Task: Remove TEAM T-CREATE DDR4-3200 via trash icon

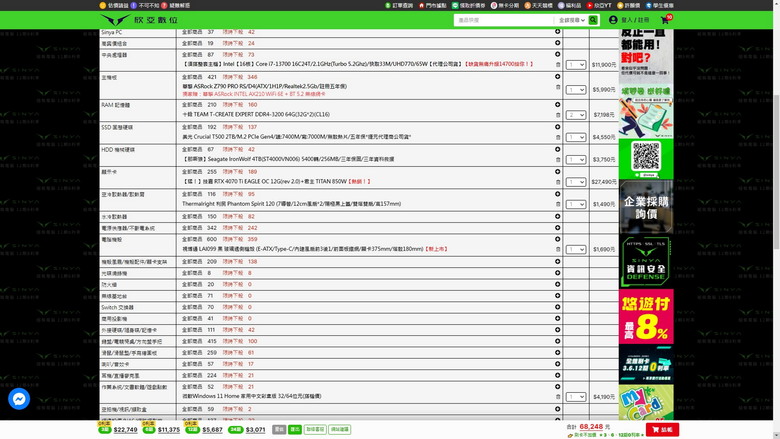Action: (558, 115)
